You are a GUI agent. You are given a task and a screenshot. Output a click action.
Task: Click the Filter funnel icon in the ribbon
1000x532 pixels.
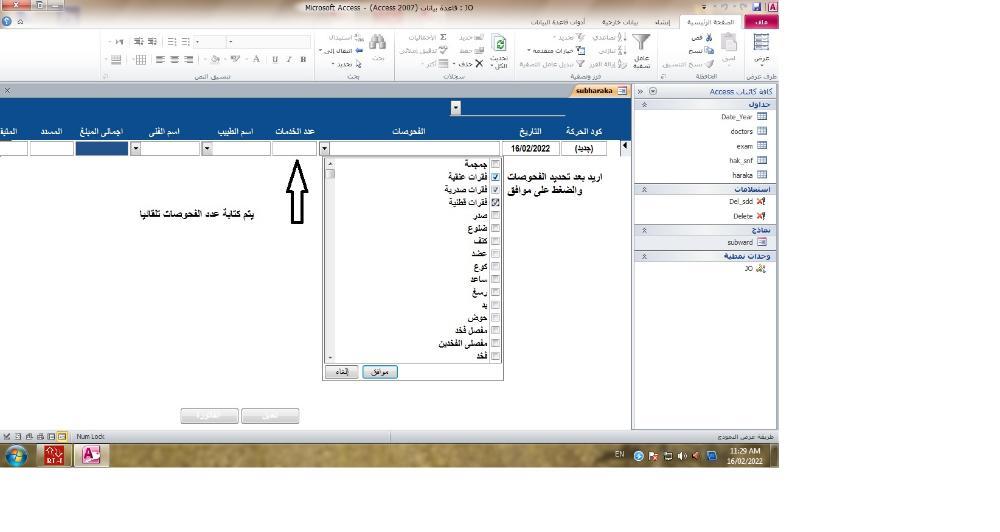tap(641, 43)
